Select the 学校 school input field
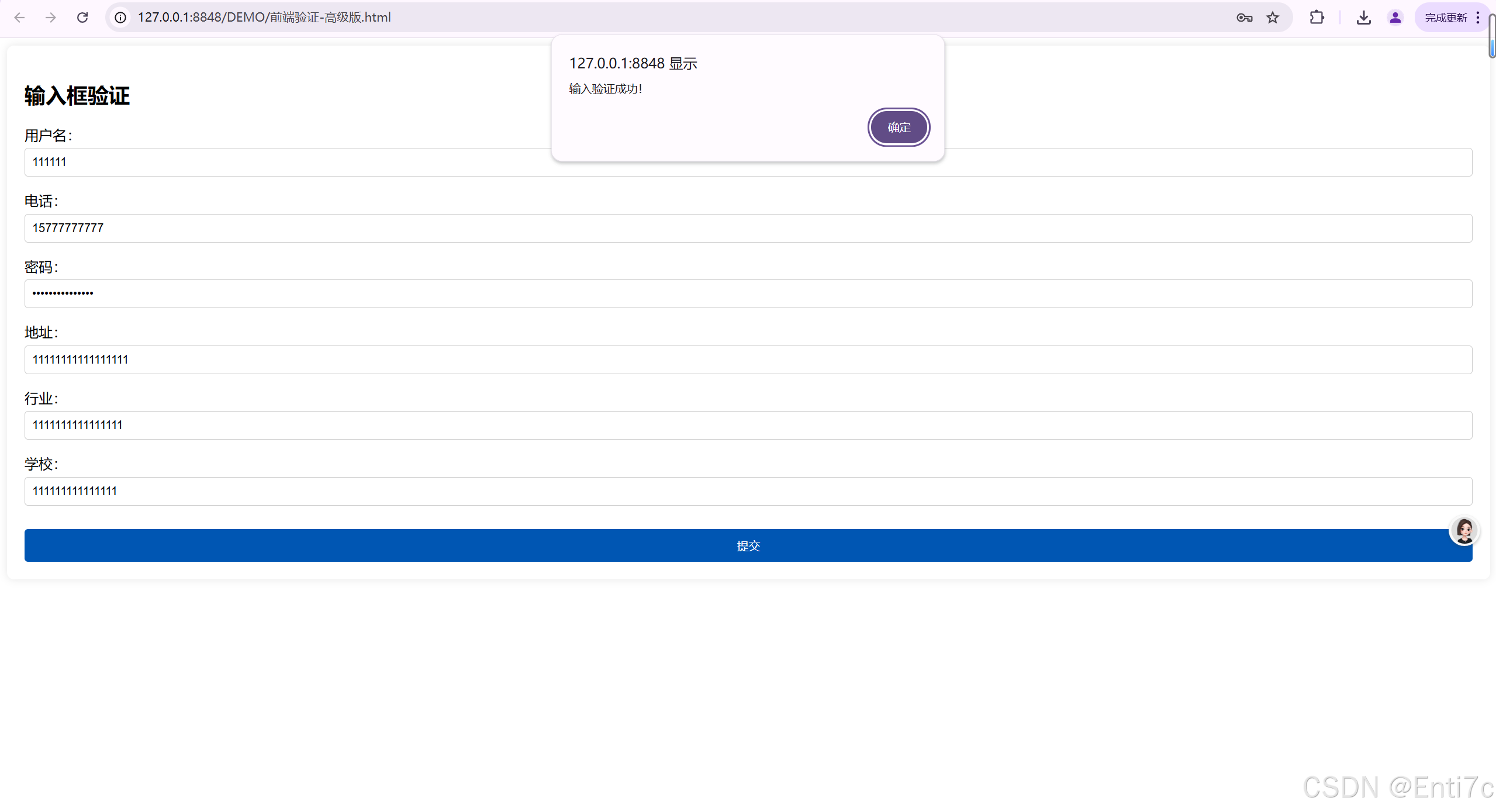1496x812 pixels. tap(748, 491)
